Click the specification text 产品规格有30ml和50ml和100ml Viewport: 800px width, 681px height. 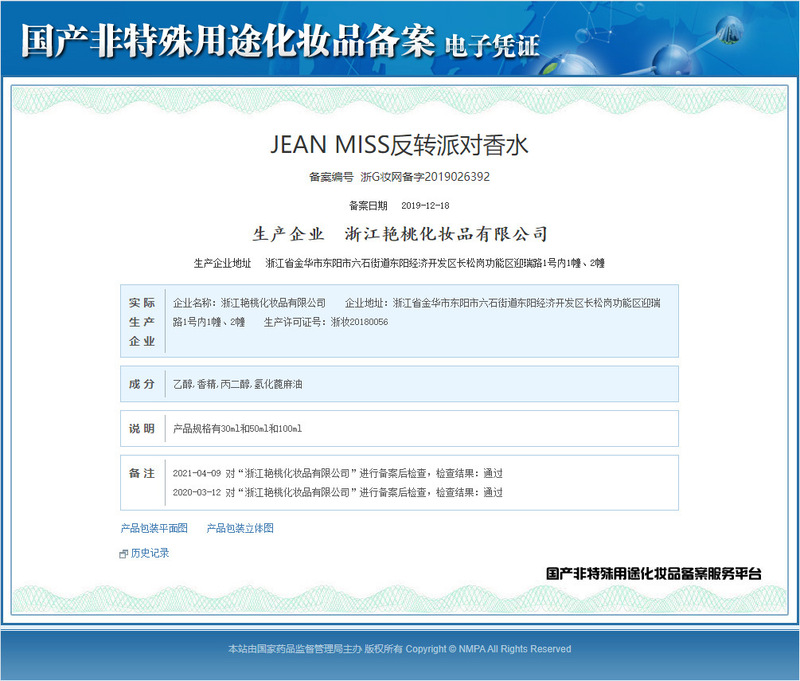(x=237, y=428)
